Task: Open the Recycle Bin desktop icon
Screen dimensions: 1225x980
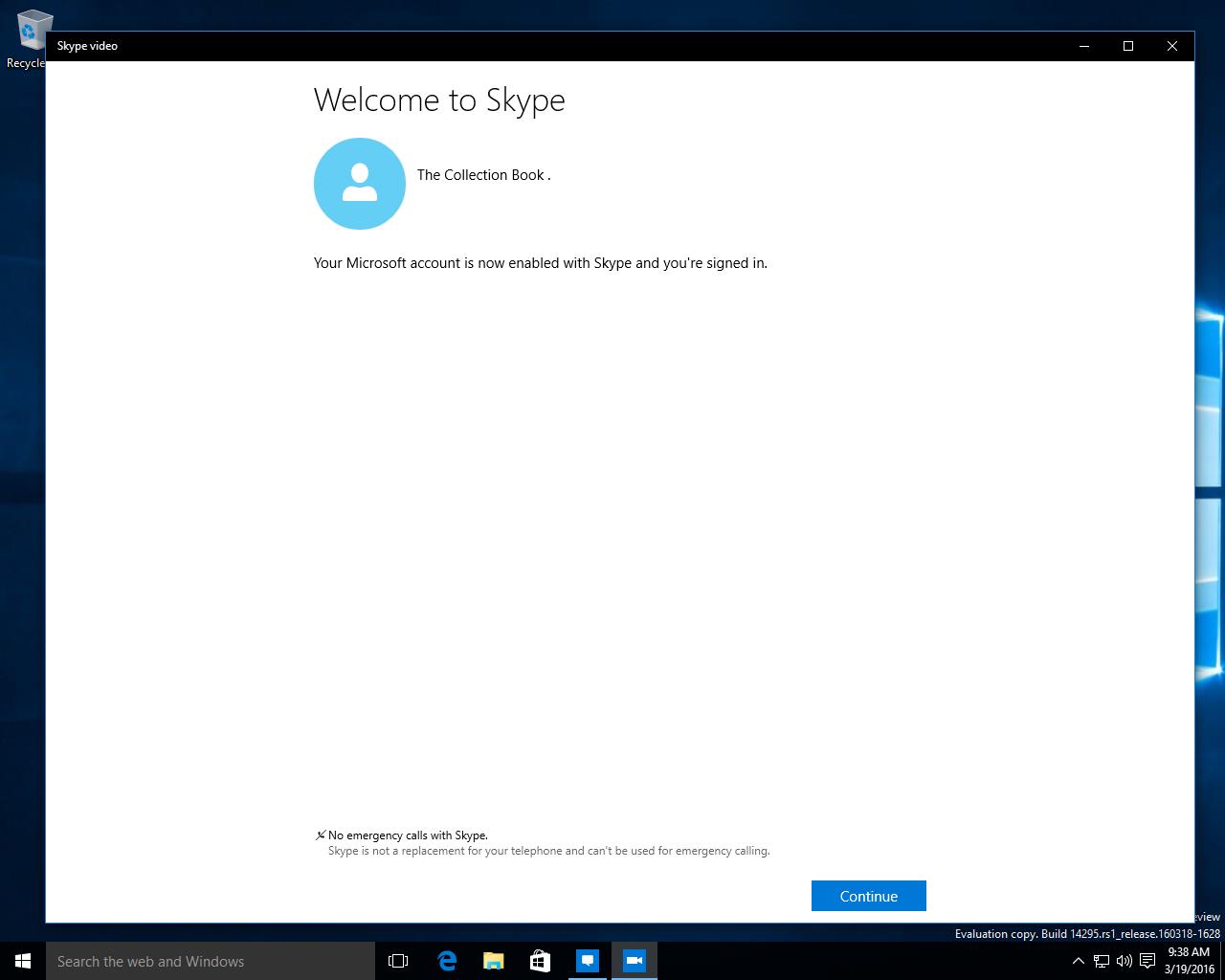Action: point(29,40)
